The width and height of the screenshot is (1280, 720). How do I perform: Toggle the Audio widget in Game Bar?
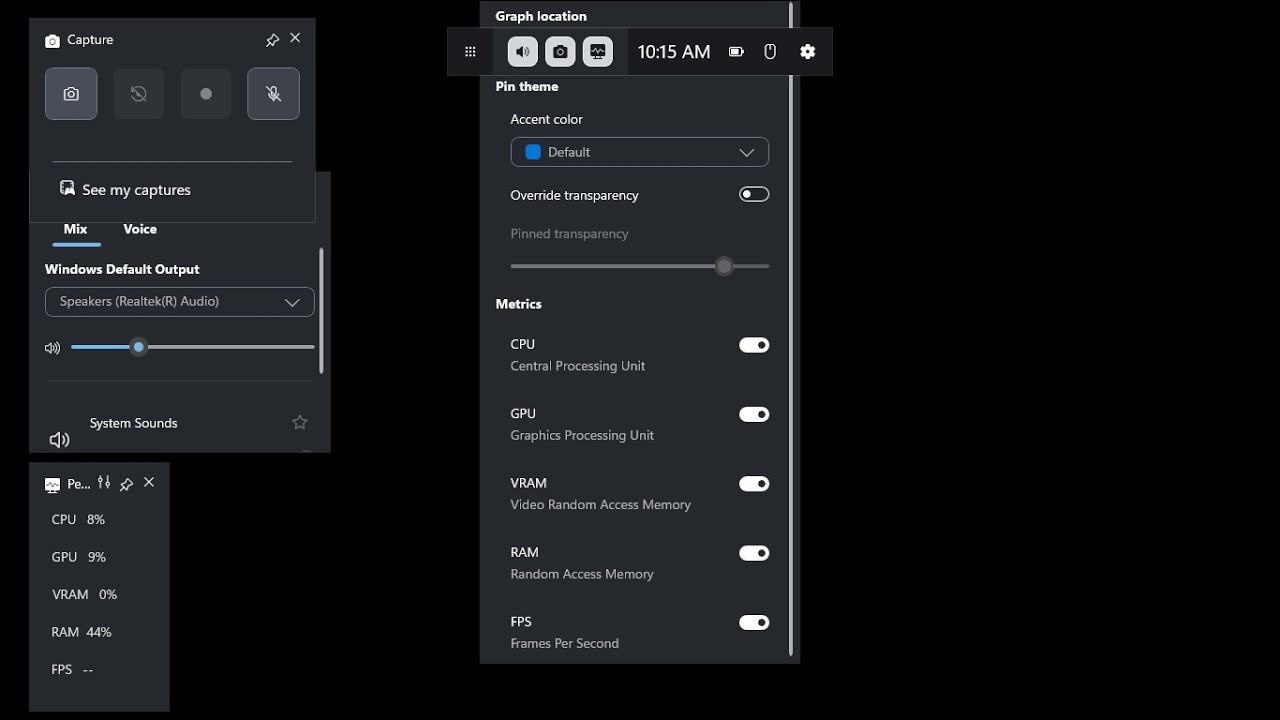tap(522, 52)
